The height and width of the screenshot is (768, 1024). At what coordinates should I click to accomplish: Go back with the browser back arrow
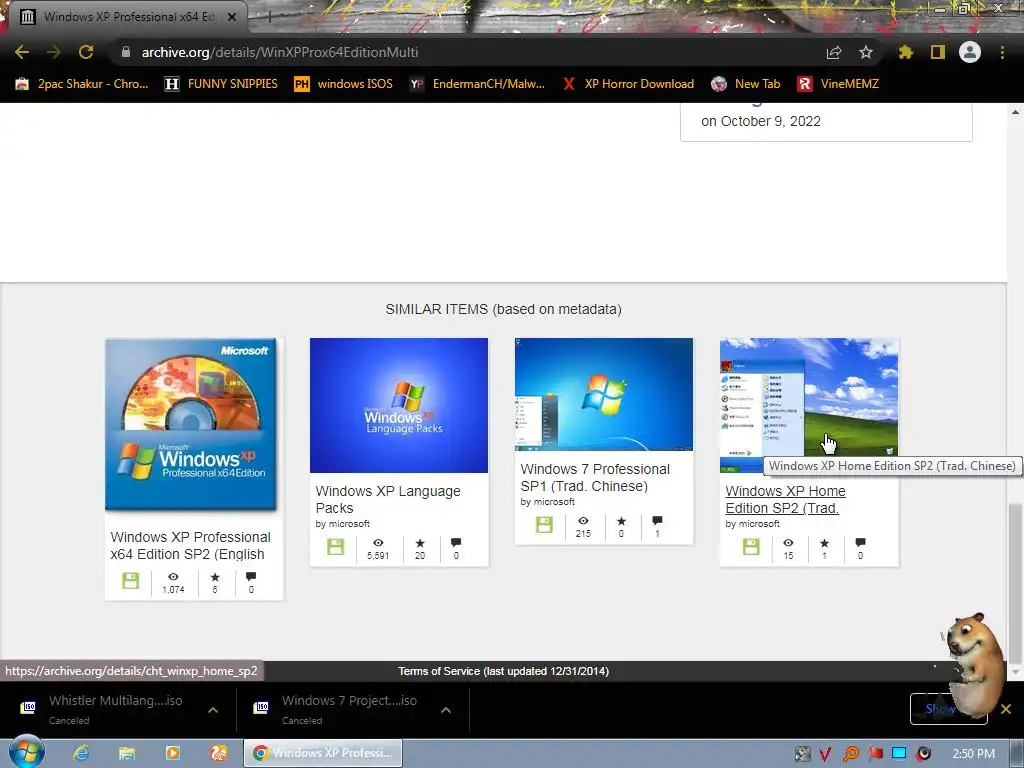tap(22, 52)
